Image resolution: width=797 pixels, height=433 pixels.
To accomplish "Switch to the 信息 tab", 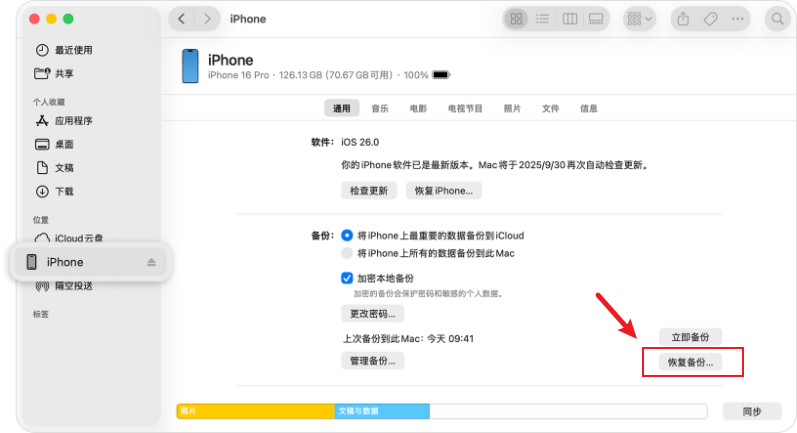I will 589,108.
